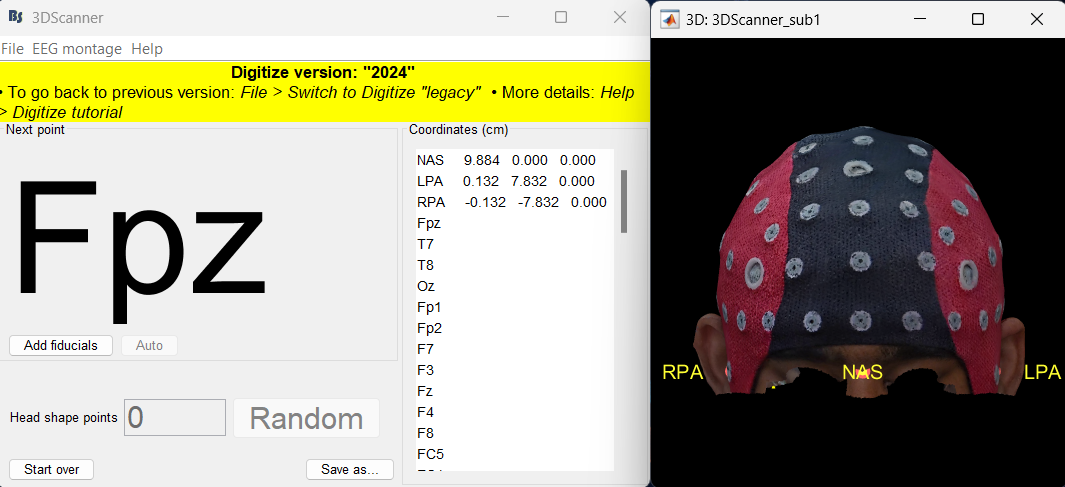Select Oz in the coordinates list
This screenshot has width=1065, height=487.
click(426, 286)
